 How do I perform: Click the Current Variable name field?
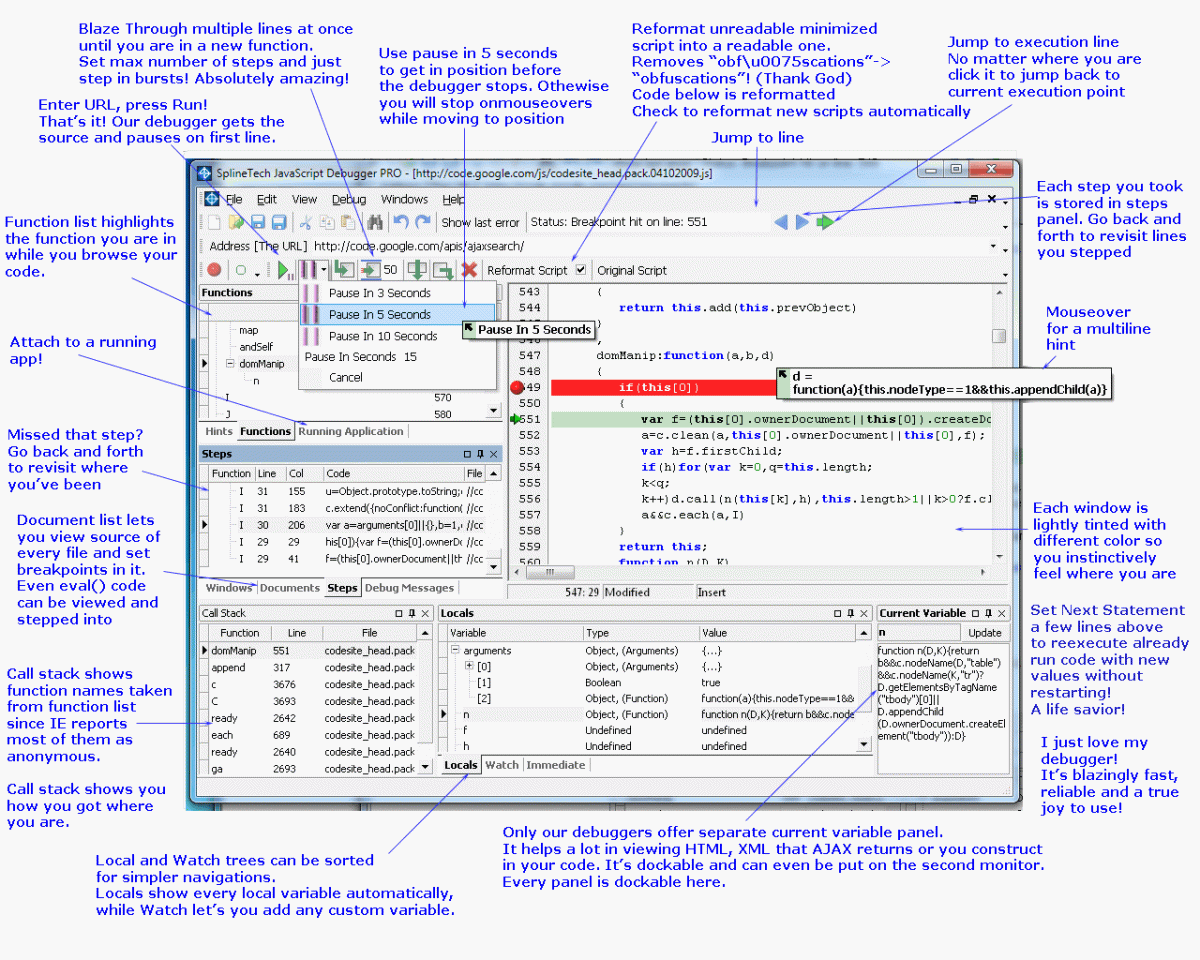[918, 633]
